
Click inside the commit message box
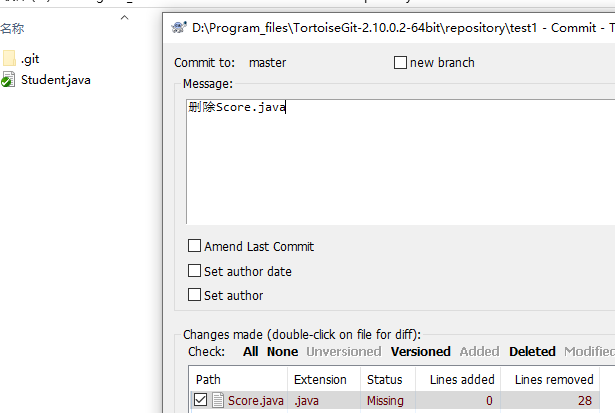[x=400, y=162]
